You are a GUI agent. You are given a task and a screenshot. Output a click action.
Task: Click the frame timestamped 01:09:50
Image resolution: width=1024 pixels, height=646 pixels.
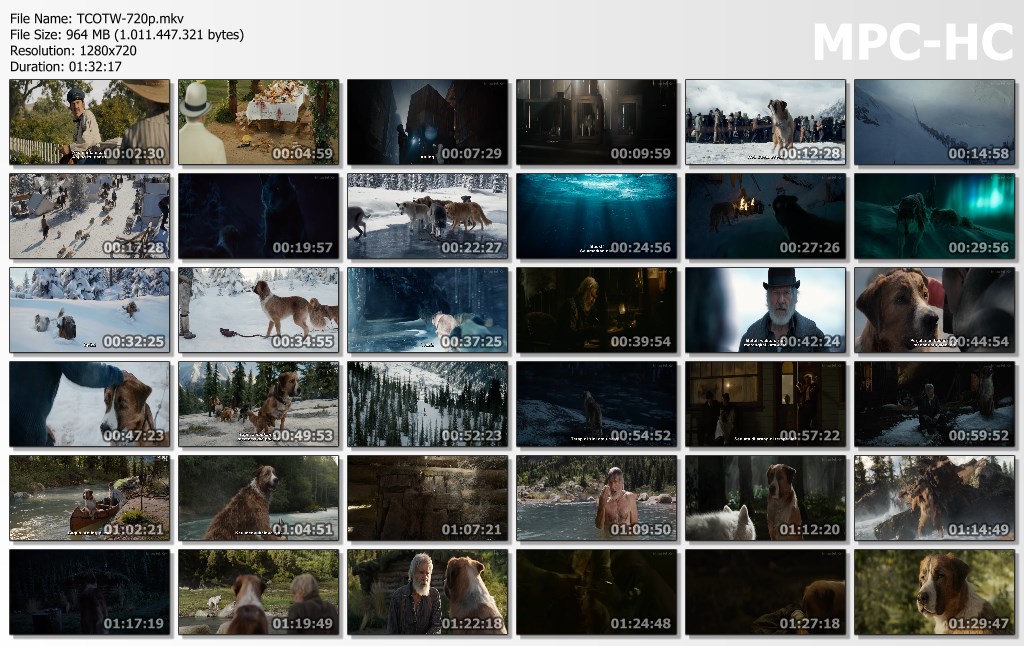(x=597, y=498)
